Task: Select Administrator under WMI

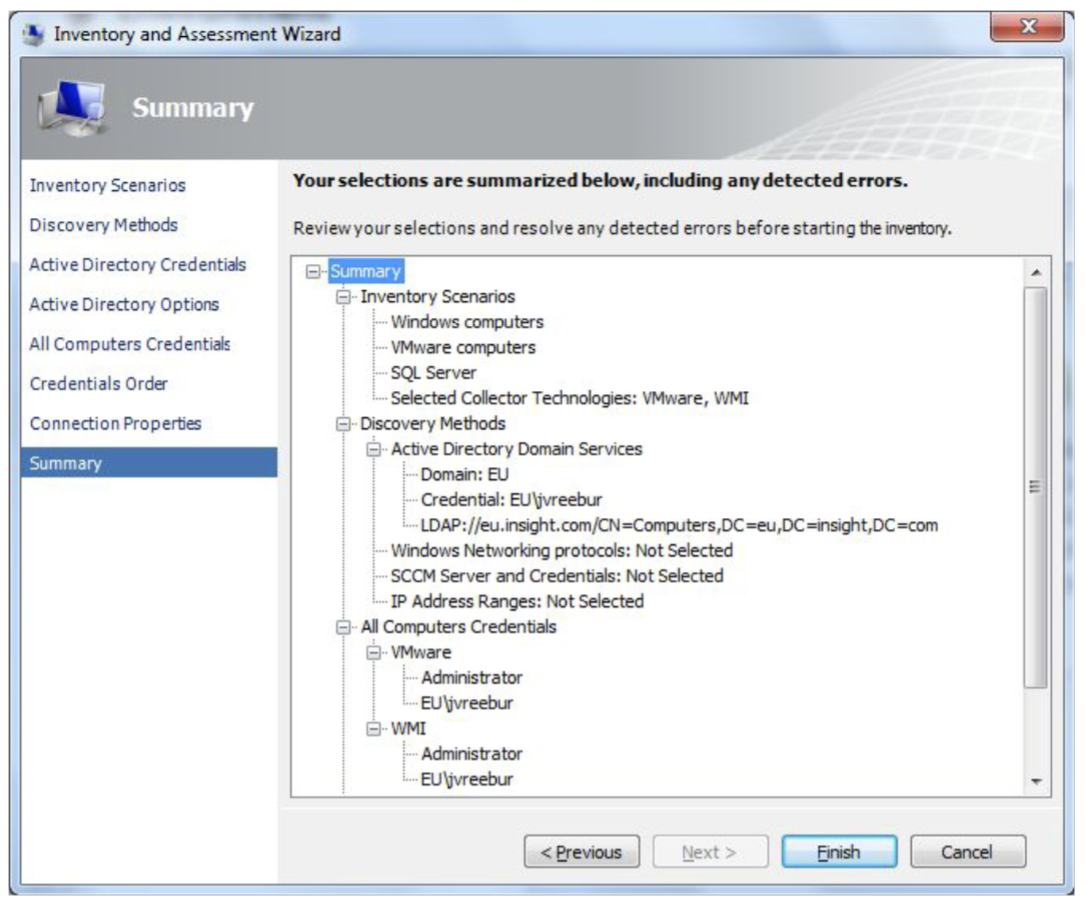Action: (x=472, y=754)
